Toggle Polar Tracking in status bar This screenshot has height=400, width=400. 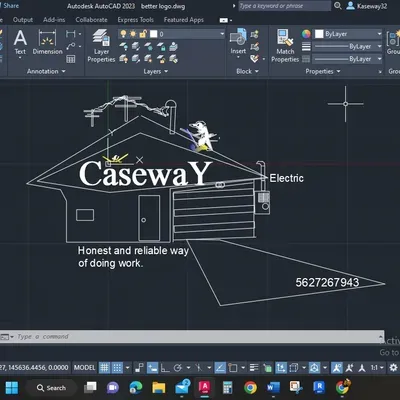178,368
